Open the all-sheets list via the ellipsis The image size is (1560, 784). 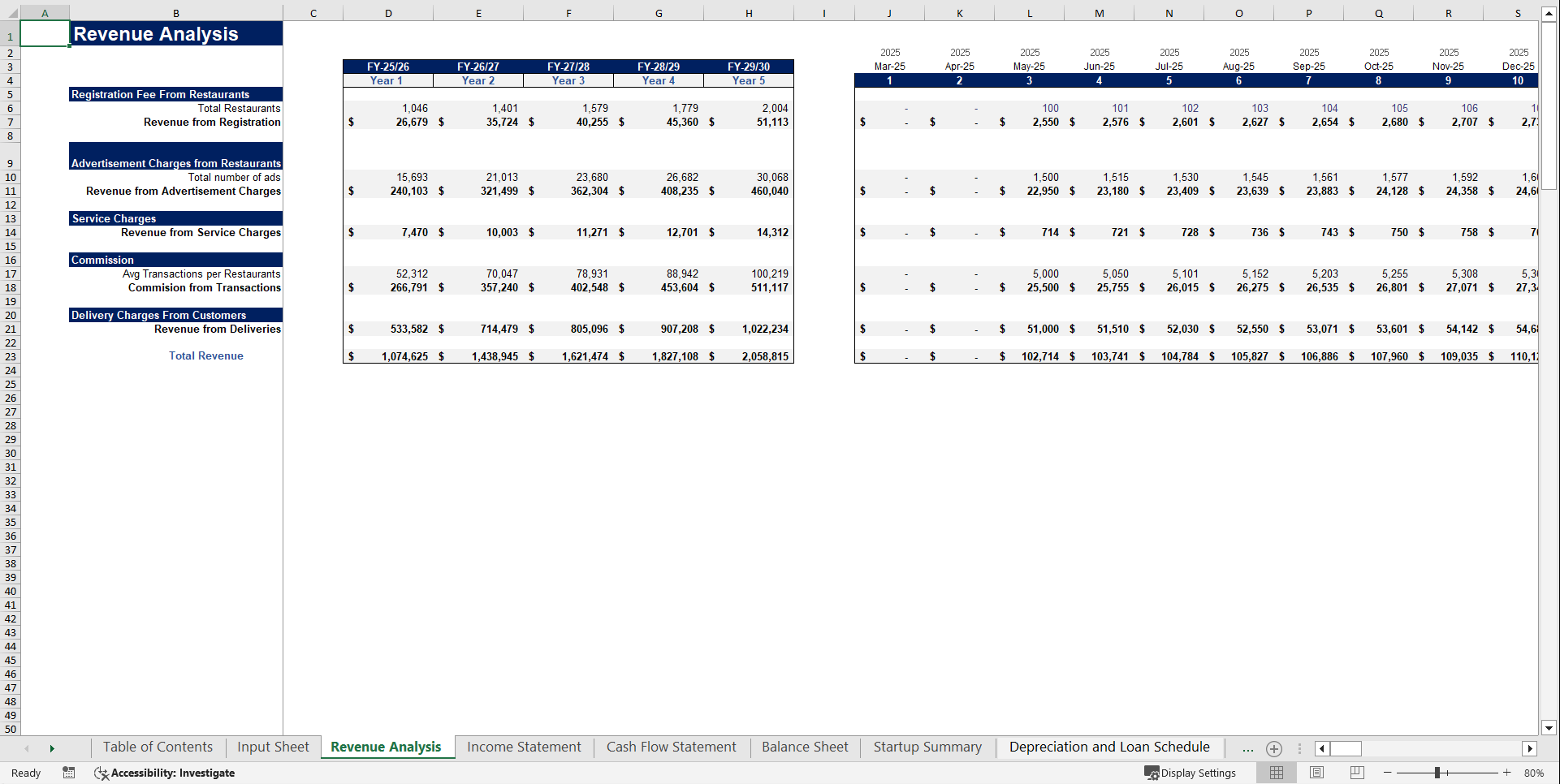(x=1247, y=748)
